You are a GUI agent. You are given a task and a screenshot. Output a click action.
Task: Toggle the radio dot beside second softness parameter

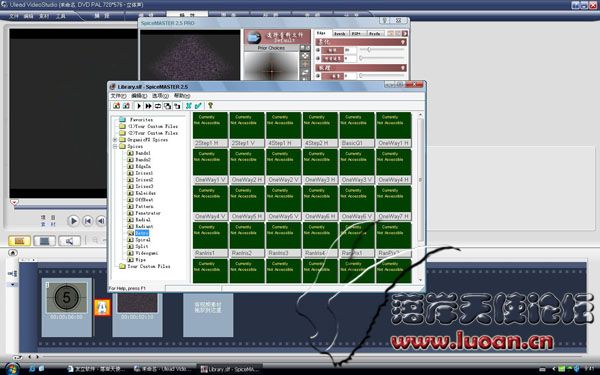pyautogui.click(x=318, y=59)
